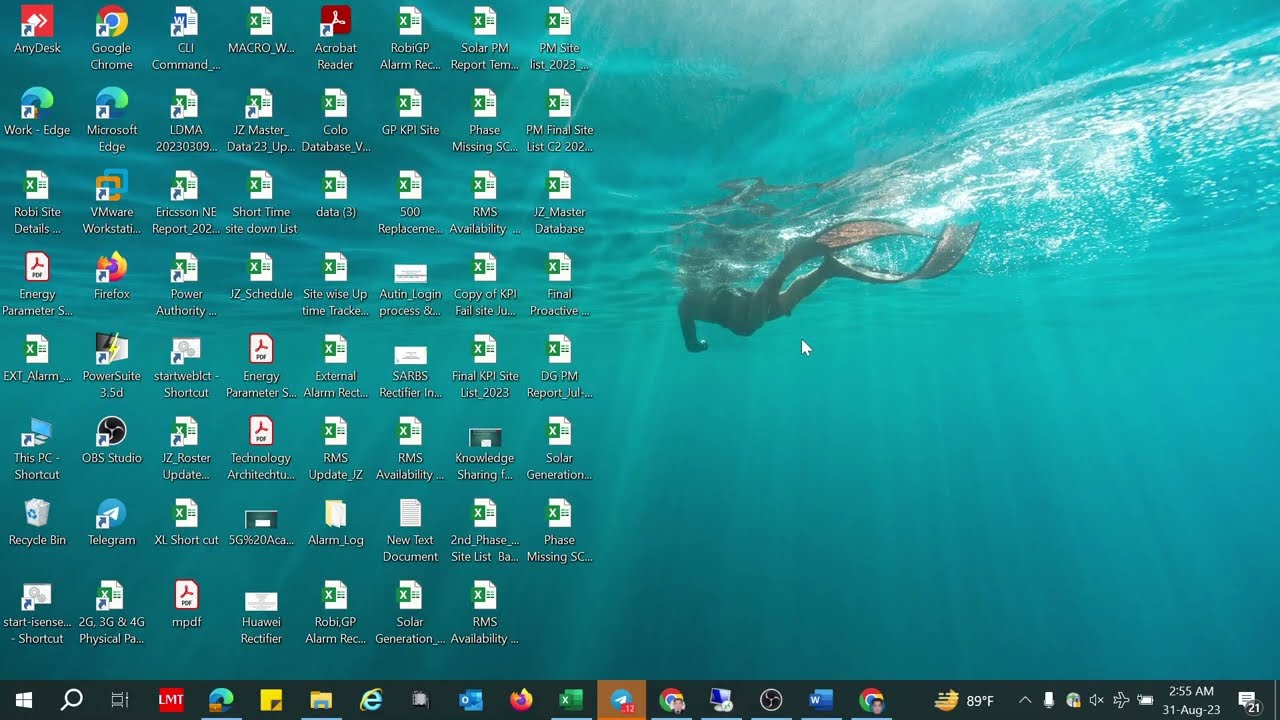The height and width of the screenshot is (720, 1280).
Task: Open the Windows Start menu
Action: click(24, 700)
